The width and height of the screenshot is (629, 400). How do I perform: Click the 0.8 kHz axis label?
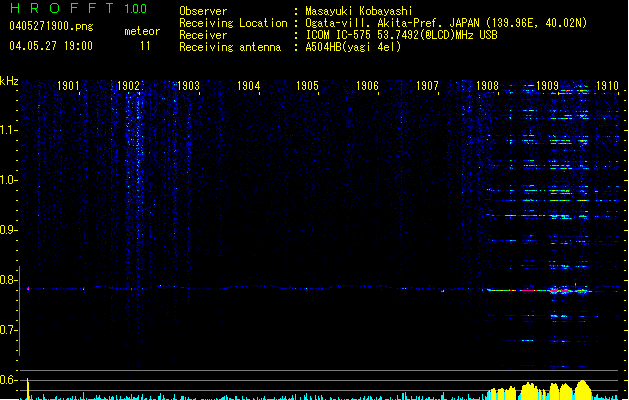pyautogui.click(x=9, y=280)
